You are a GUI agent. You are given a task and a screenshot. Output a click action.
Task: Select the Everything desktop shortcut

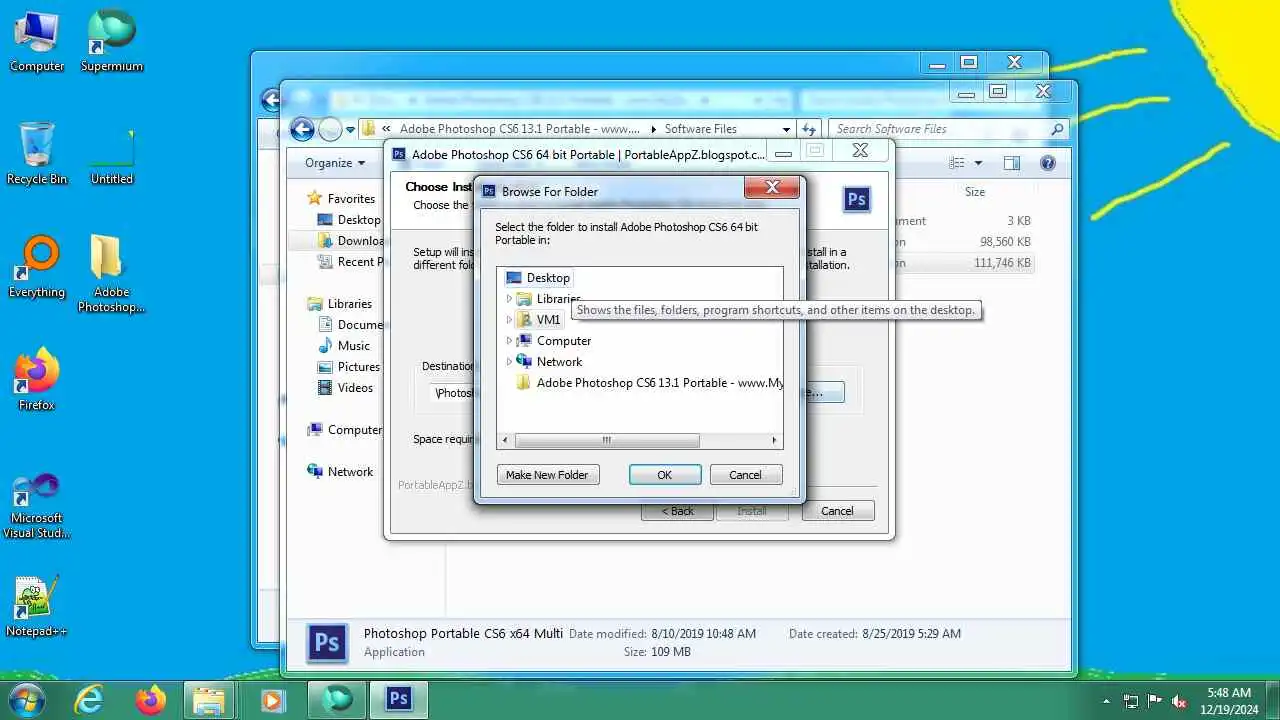coord(37,267)
